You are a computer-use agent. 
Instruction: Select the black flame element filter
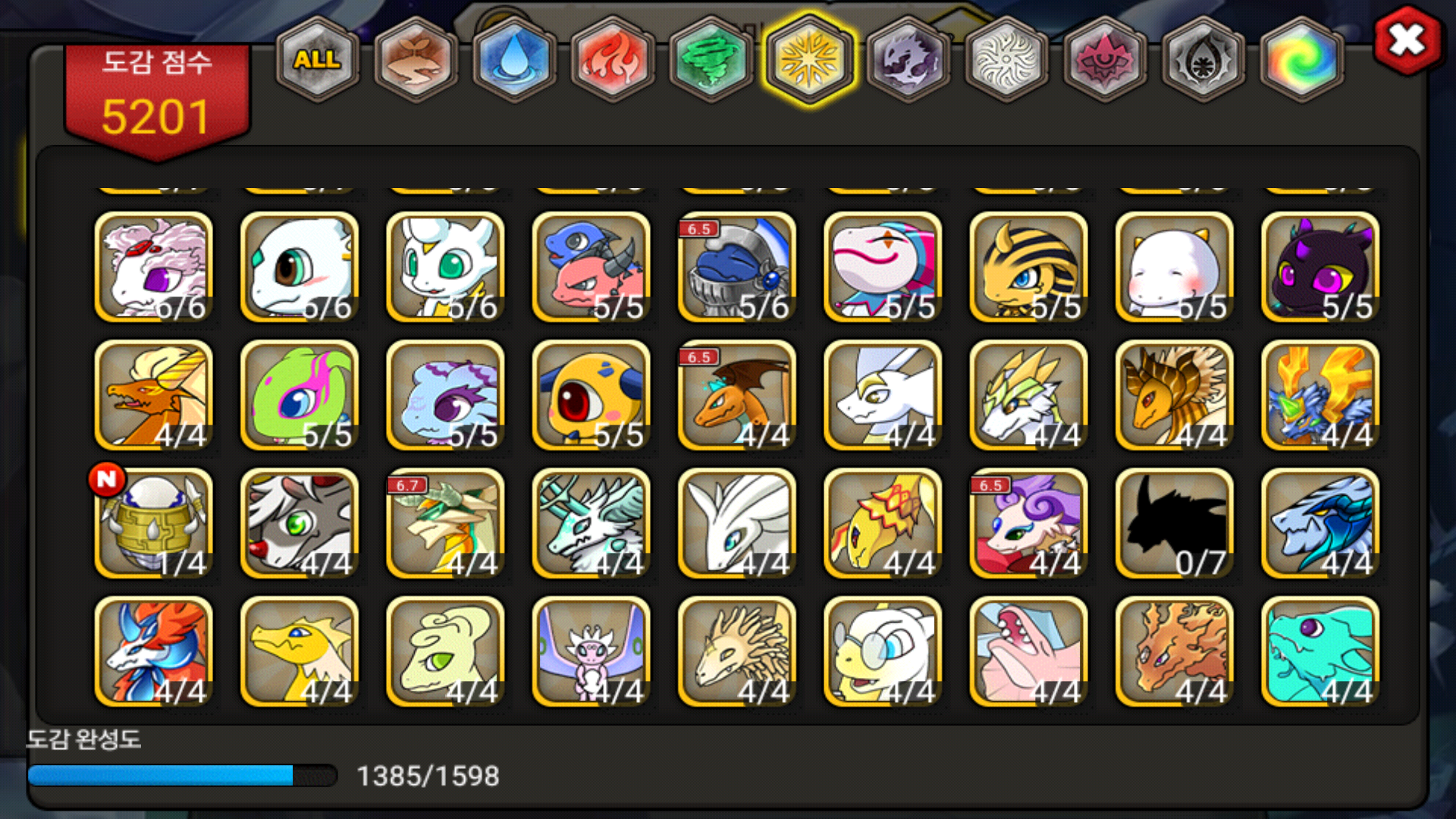coord(1203,59)
